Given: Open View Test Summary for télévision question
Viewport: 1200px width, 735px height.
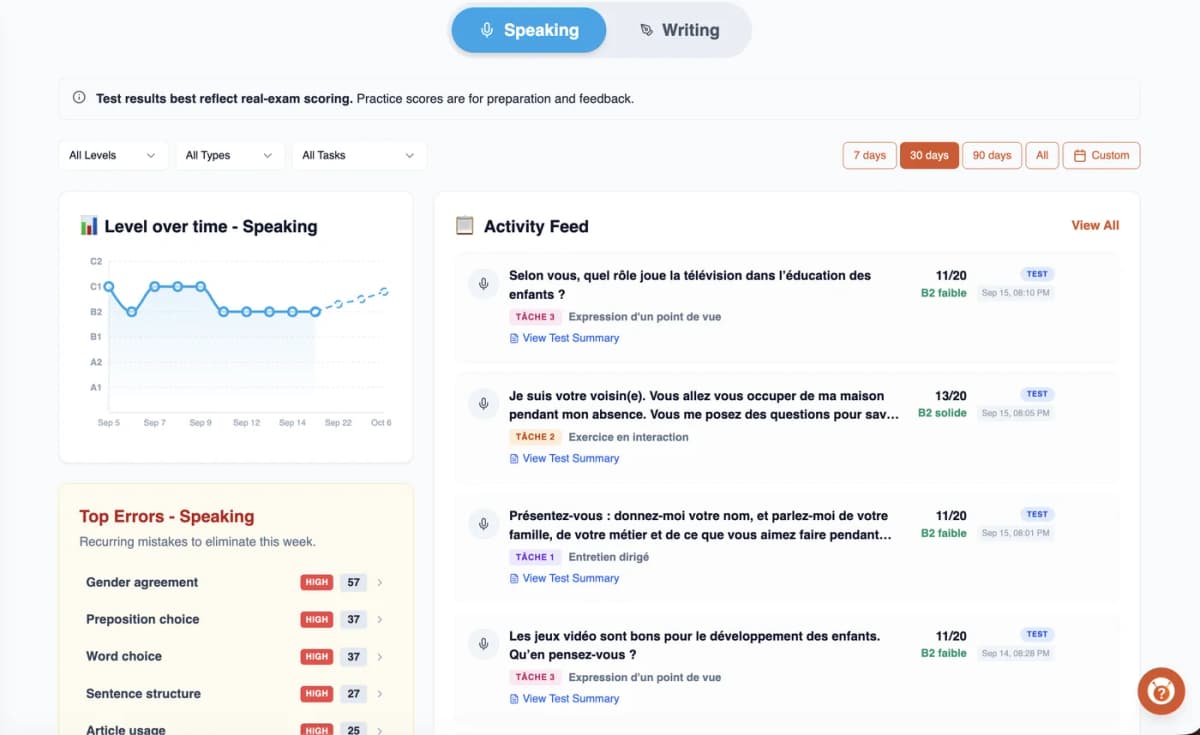Looking at the screenshot, I should (x=564, y=338).
